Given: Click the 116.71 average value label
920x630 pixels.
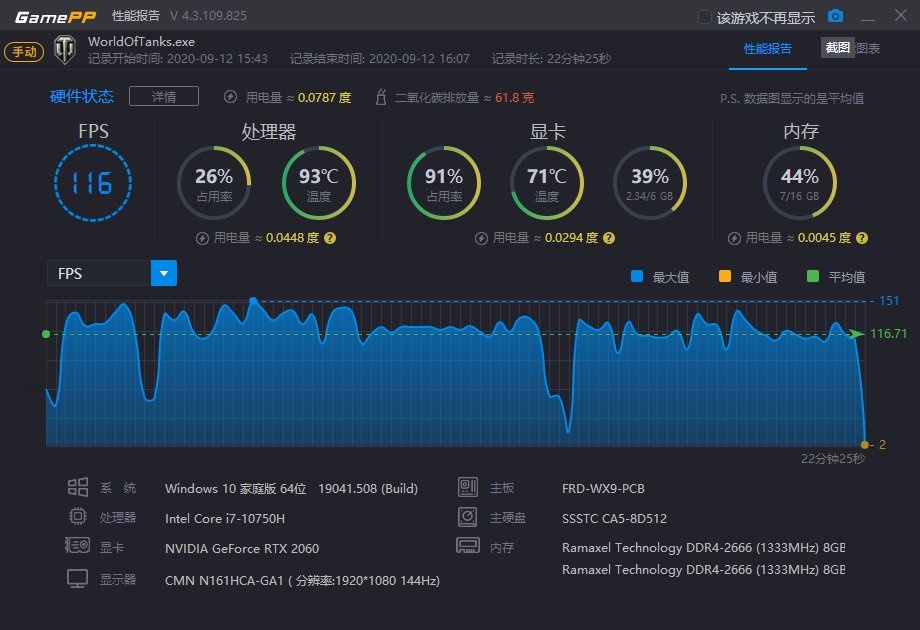Looking at the screenshot, I should (888, 334).
